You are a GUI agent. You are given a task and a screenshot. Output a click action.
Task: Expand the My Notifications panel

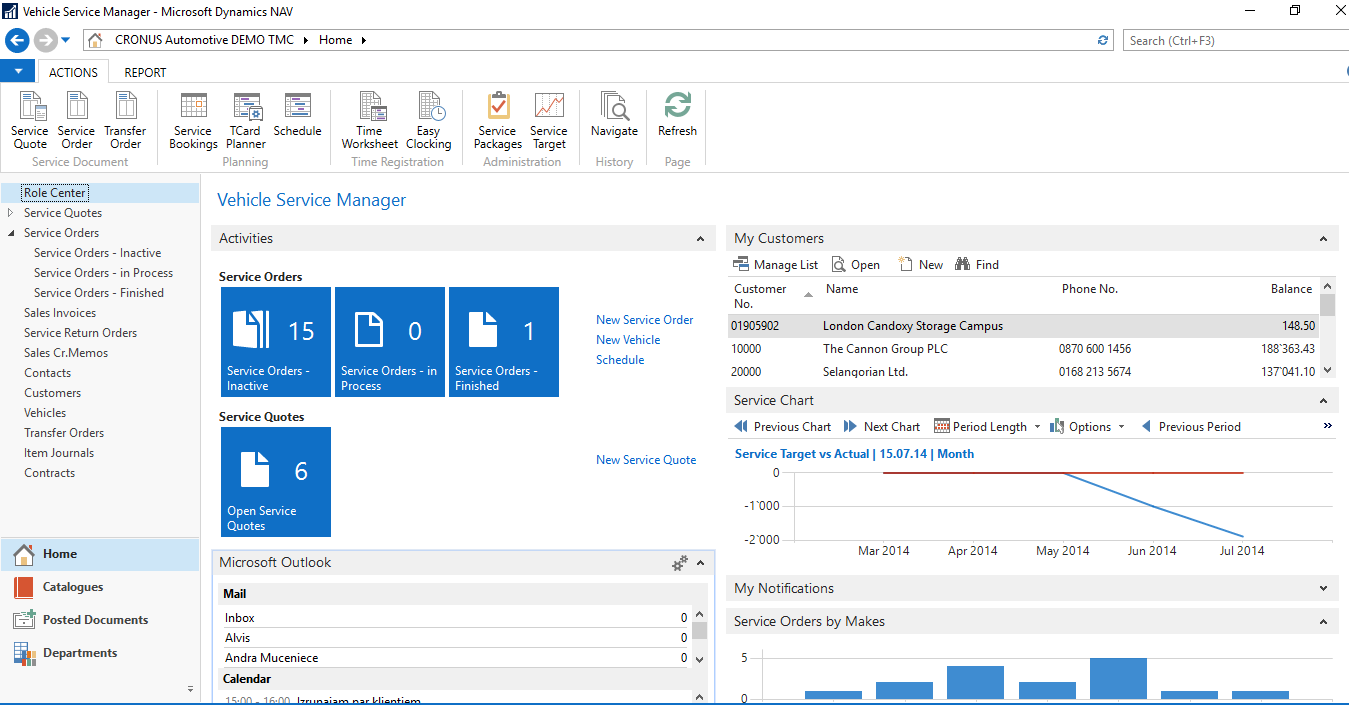point(1323,589)
